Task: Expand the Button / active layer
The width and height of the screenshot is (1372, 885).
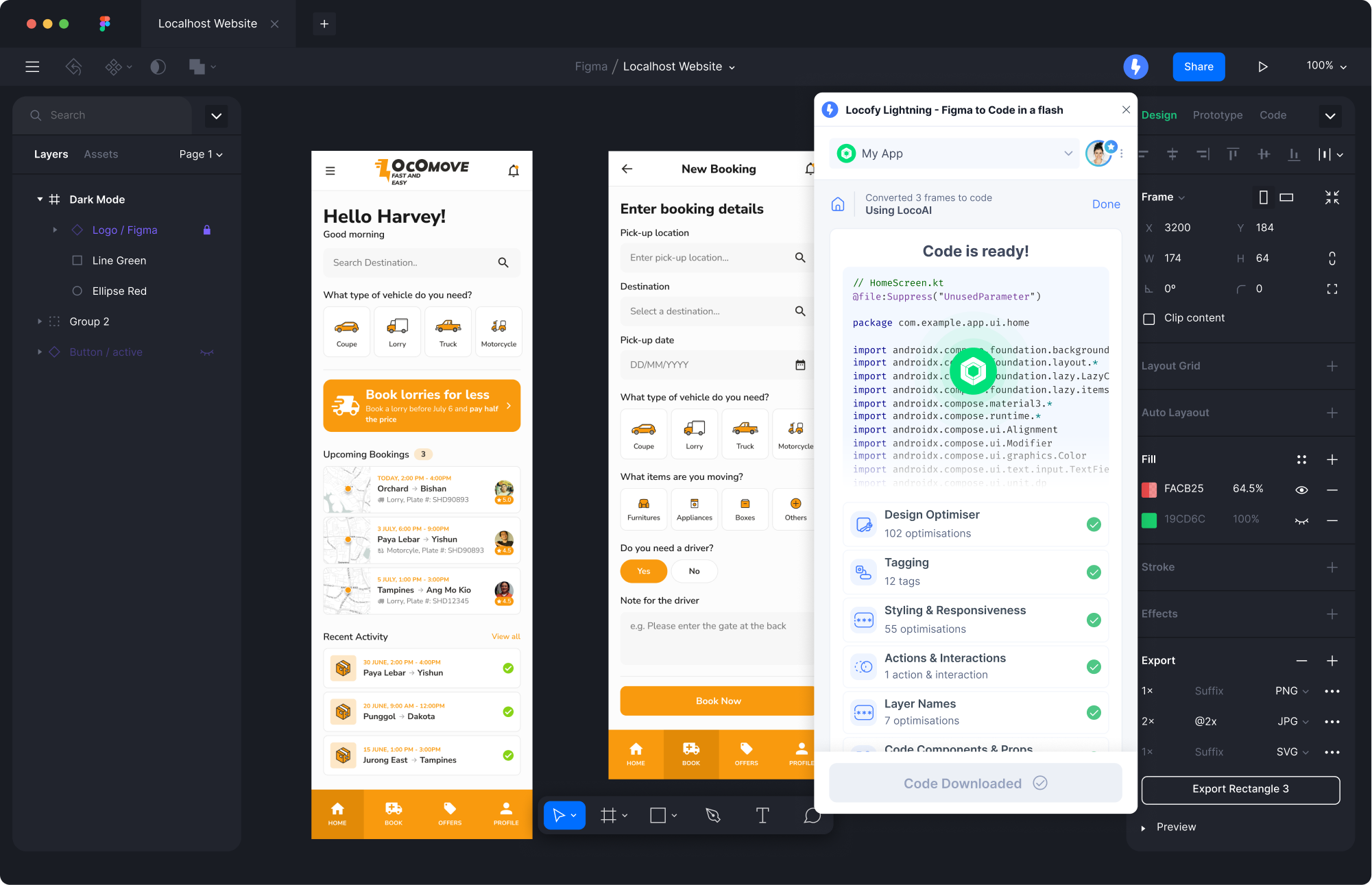Action: click(x=40, y=352)
